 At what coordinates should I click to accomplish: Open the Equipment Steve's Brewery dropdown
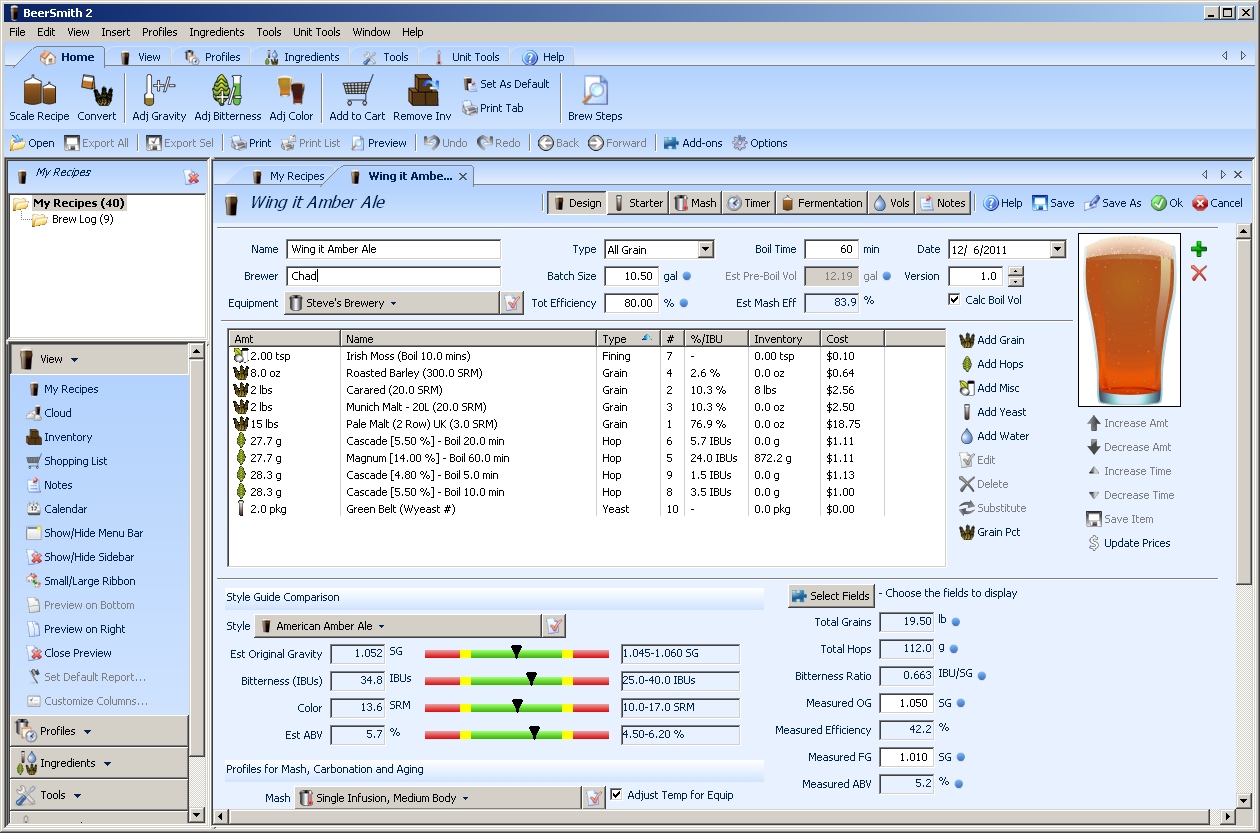(x=392, y=303)
